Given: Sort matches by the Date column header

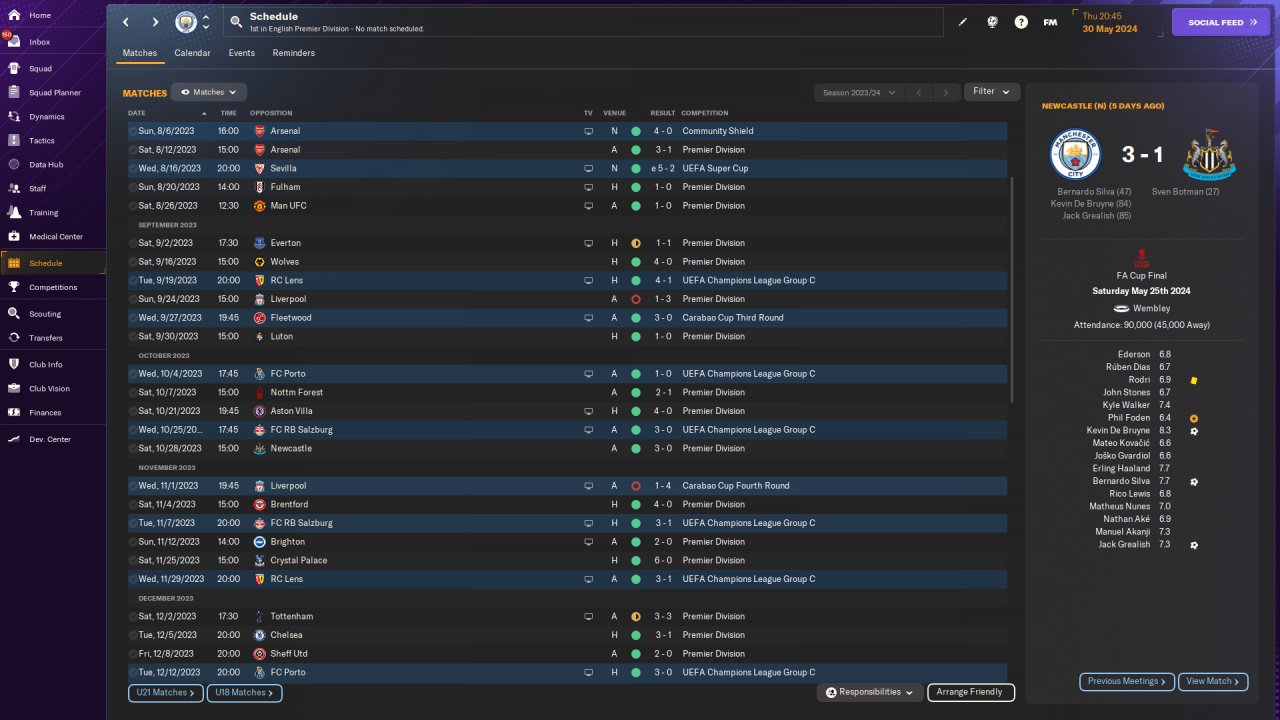Looking at the screenshot, I should coord(137,113).
